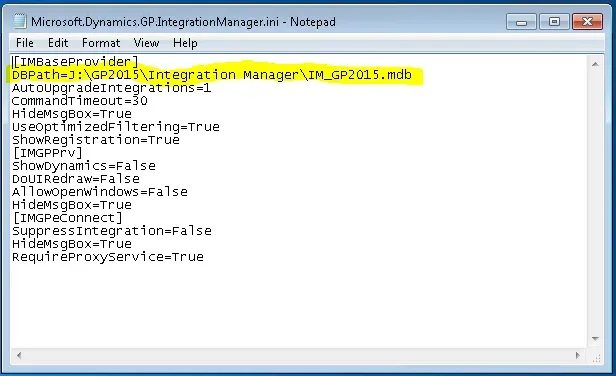This screenshot has height=376, width=616.
Task: Click the RequireProxyService=True line
Action: coord(108,257)
